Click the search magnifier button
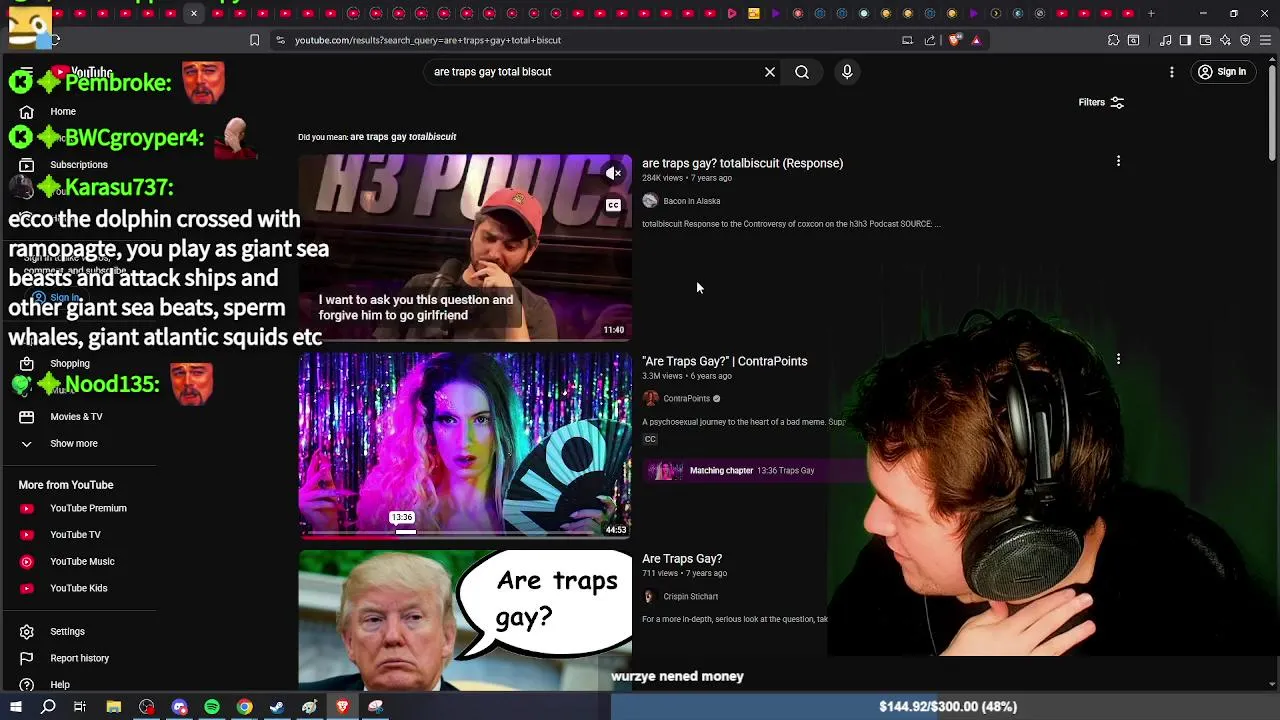The image size is (1280, 720). pos(802,72)
